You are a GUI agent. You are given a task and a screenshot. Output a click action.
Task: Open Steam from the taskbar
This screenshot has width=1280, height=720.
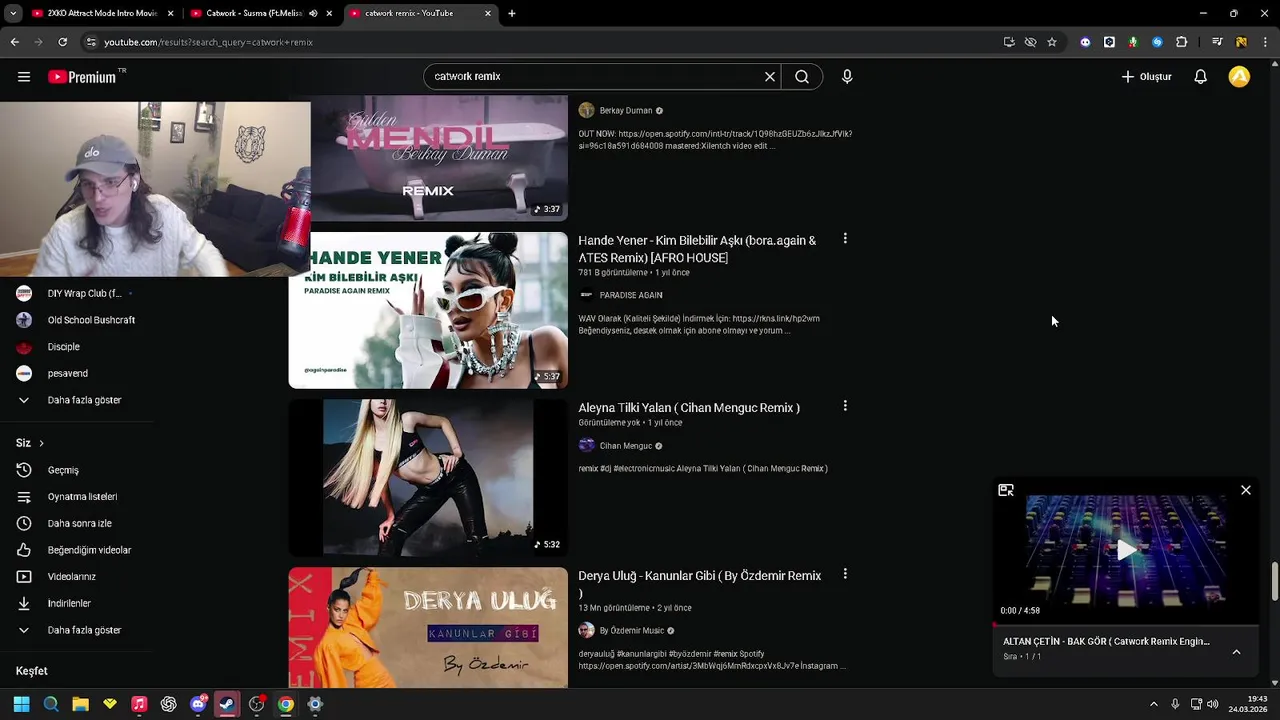pyautogui.click(x=227, y=704)
